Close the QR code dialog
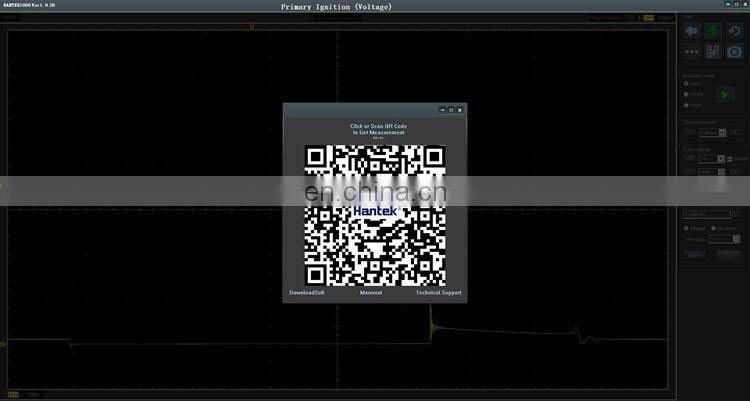The width and height of the screenshot is (750, 401). click(x=460, y=110)
